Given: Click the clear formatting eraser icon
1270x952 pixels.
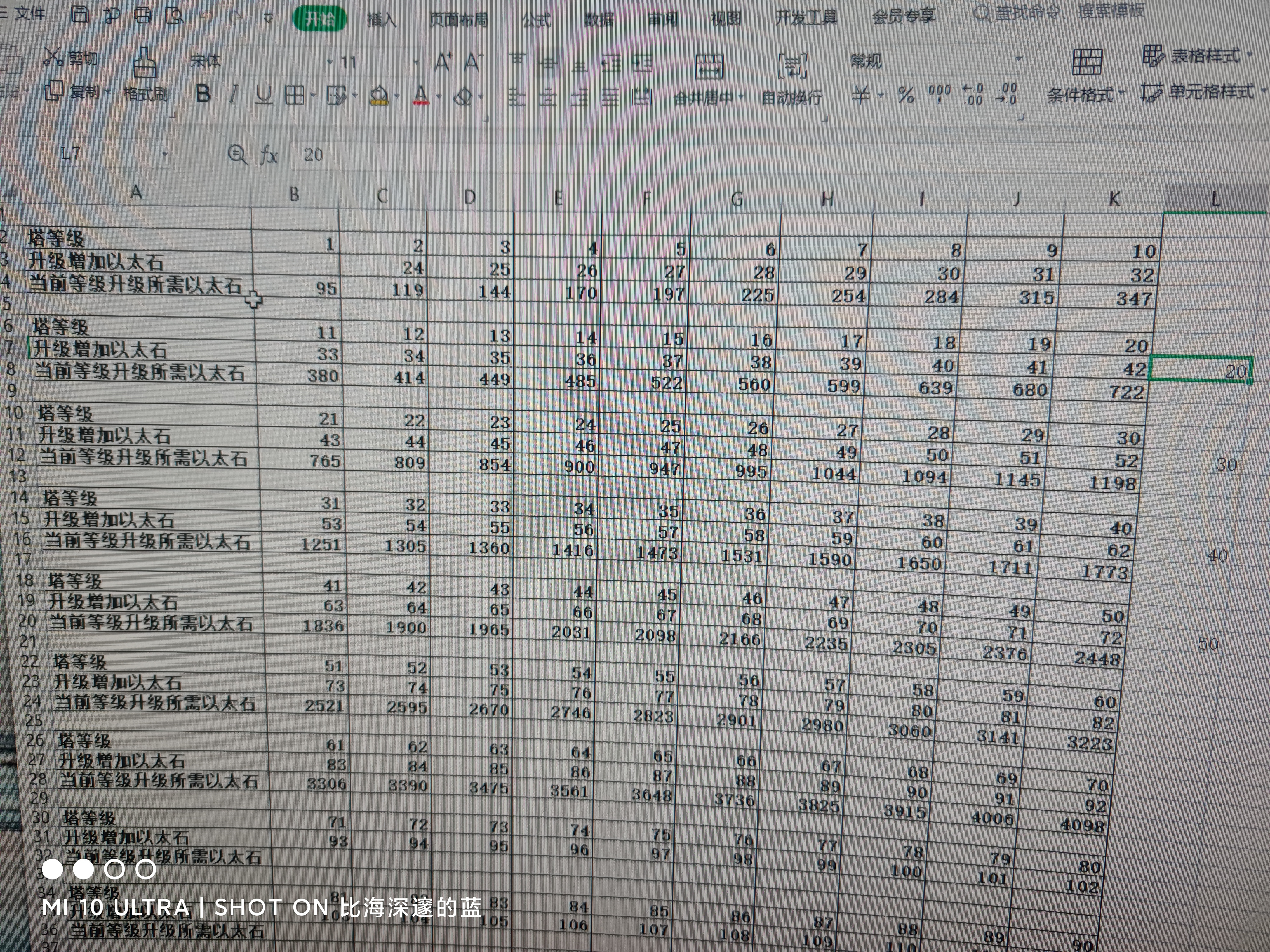Looking at the screenshot, I should coord(463,96).
